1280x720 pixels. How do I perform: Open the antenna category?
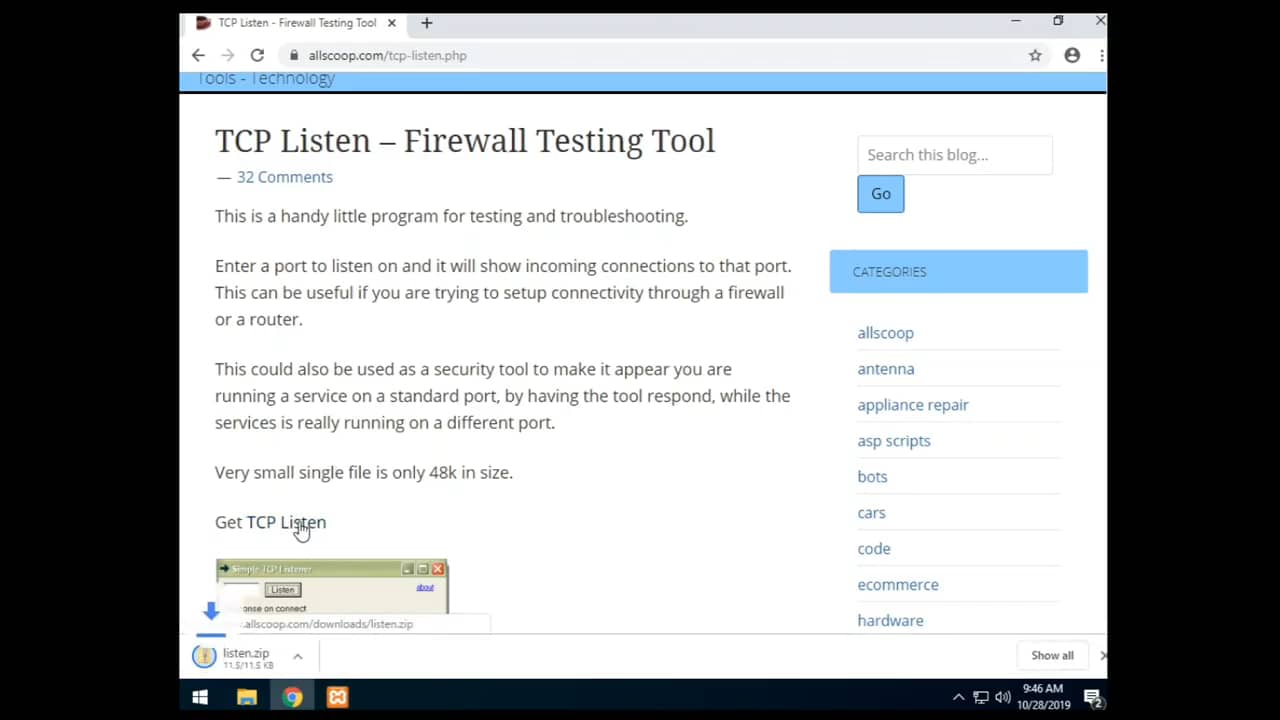pyautogui.click(x=885, y=369)
